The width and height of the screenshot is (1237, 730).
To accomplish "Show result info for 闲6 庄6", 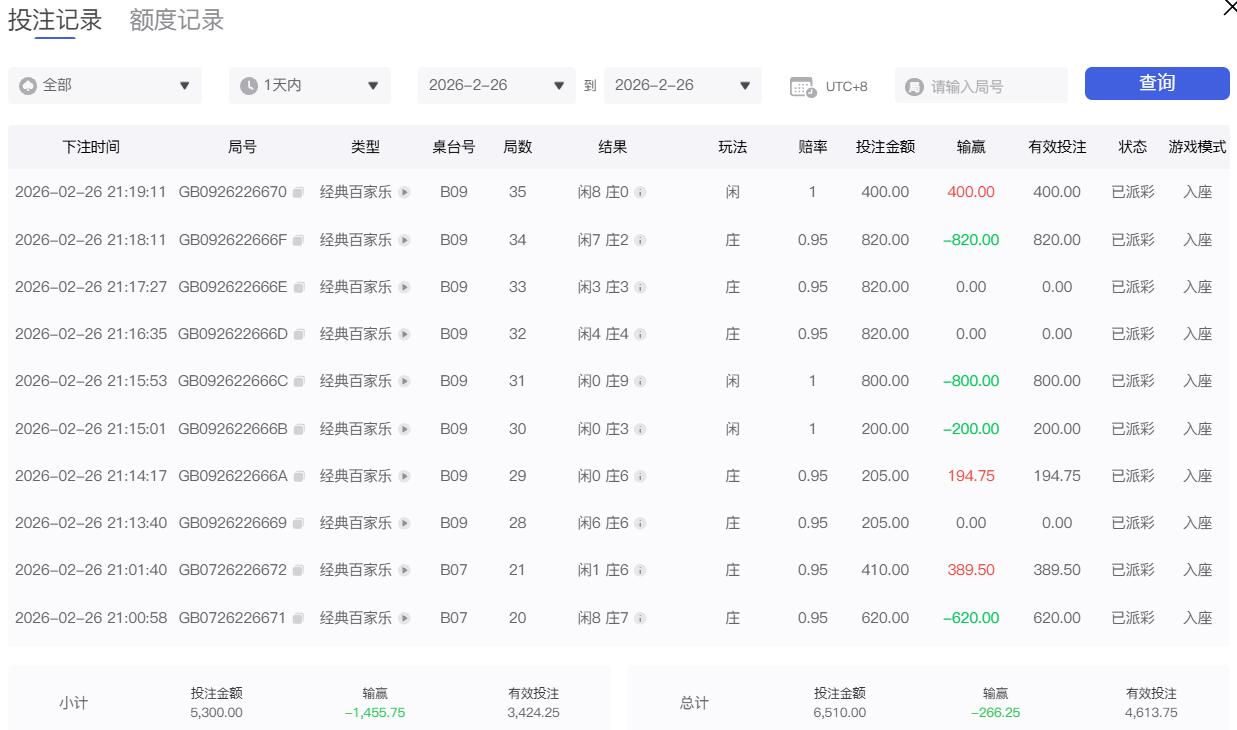I will point(640,523).
